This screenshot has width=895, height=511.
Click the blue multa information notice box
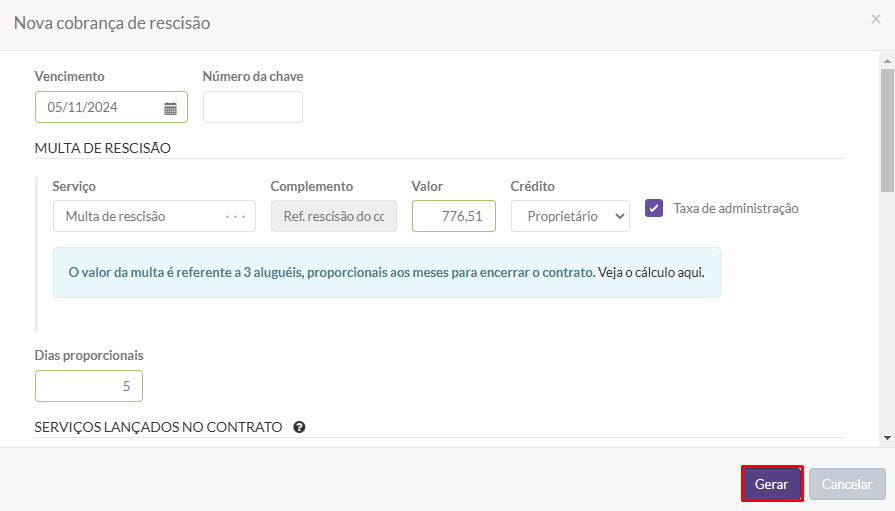[x=387, y=272]
